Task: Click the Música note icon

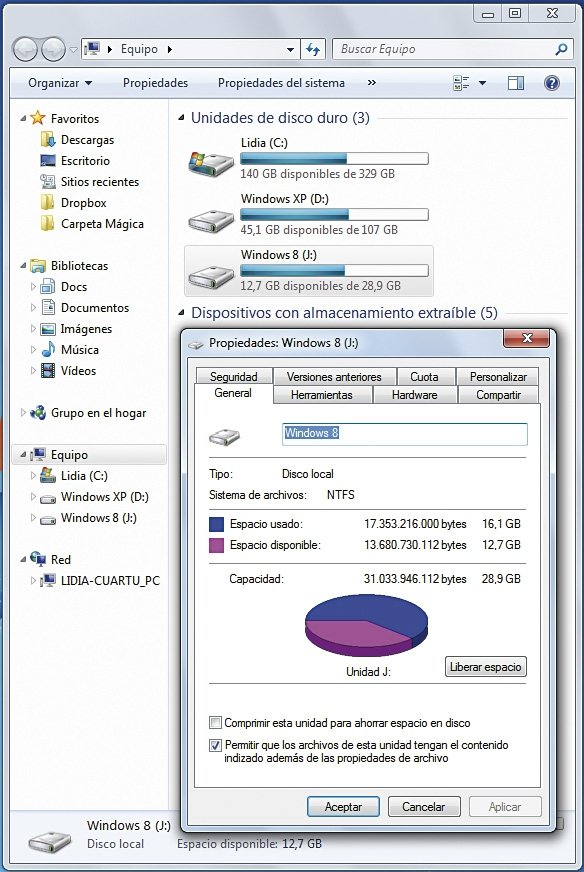Action: (x=48, y=349)
